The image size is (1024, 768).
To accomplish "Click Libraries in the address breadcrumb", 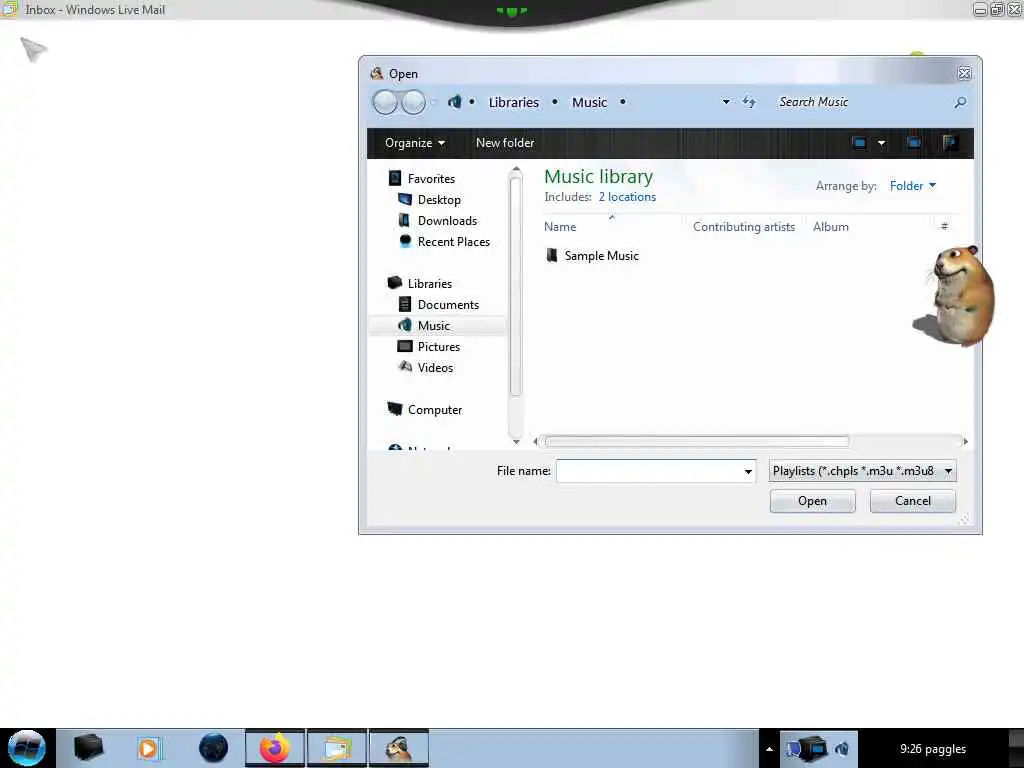I will [514, 103].
